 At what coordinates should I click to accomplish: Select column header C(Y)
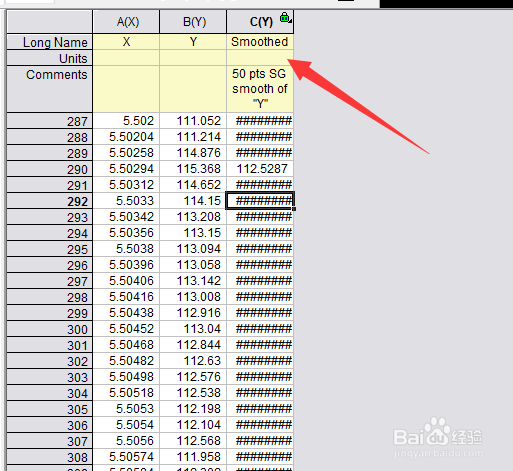click(x=260, y=22)
